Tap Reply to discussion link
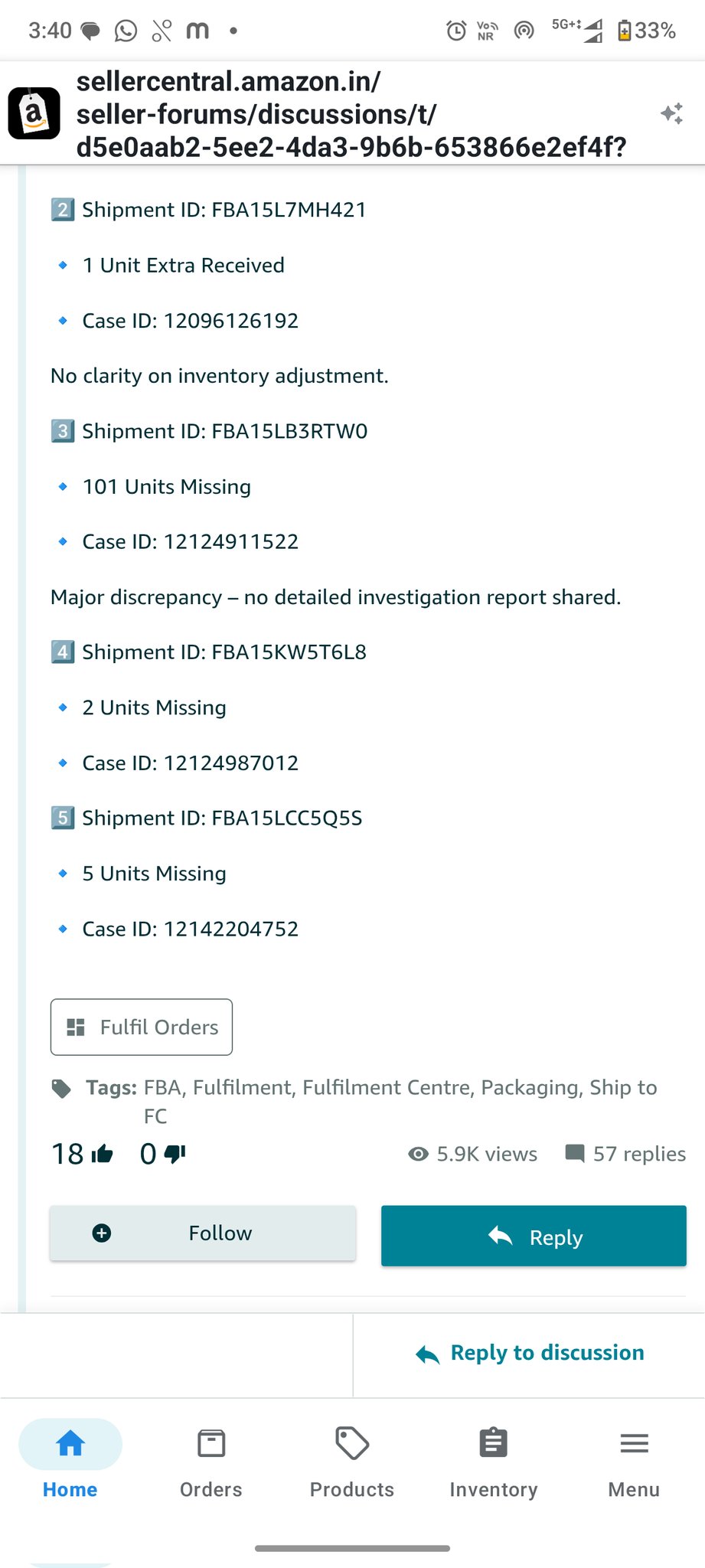 tap(530, 1353)
